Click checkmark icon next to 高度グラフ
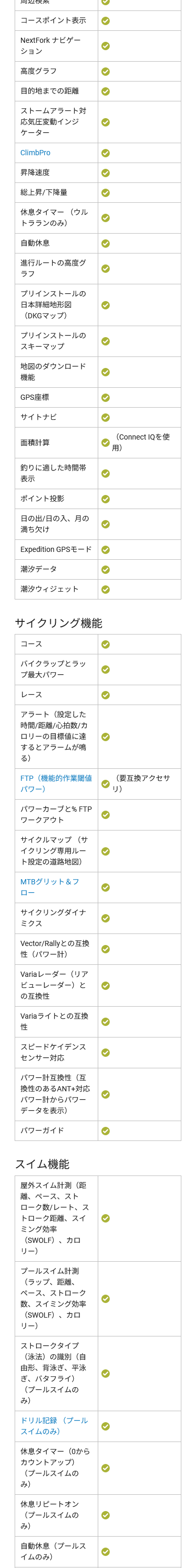Screen dimensions: 196x1568 coord(105,72)
